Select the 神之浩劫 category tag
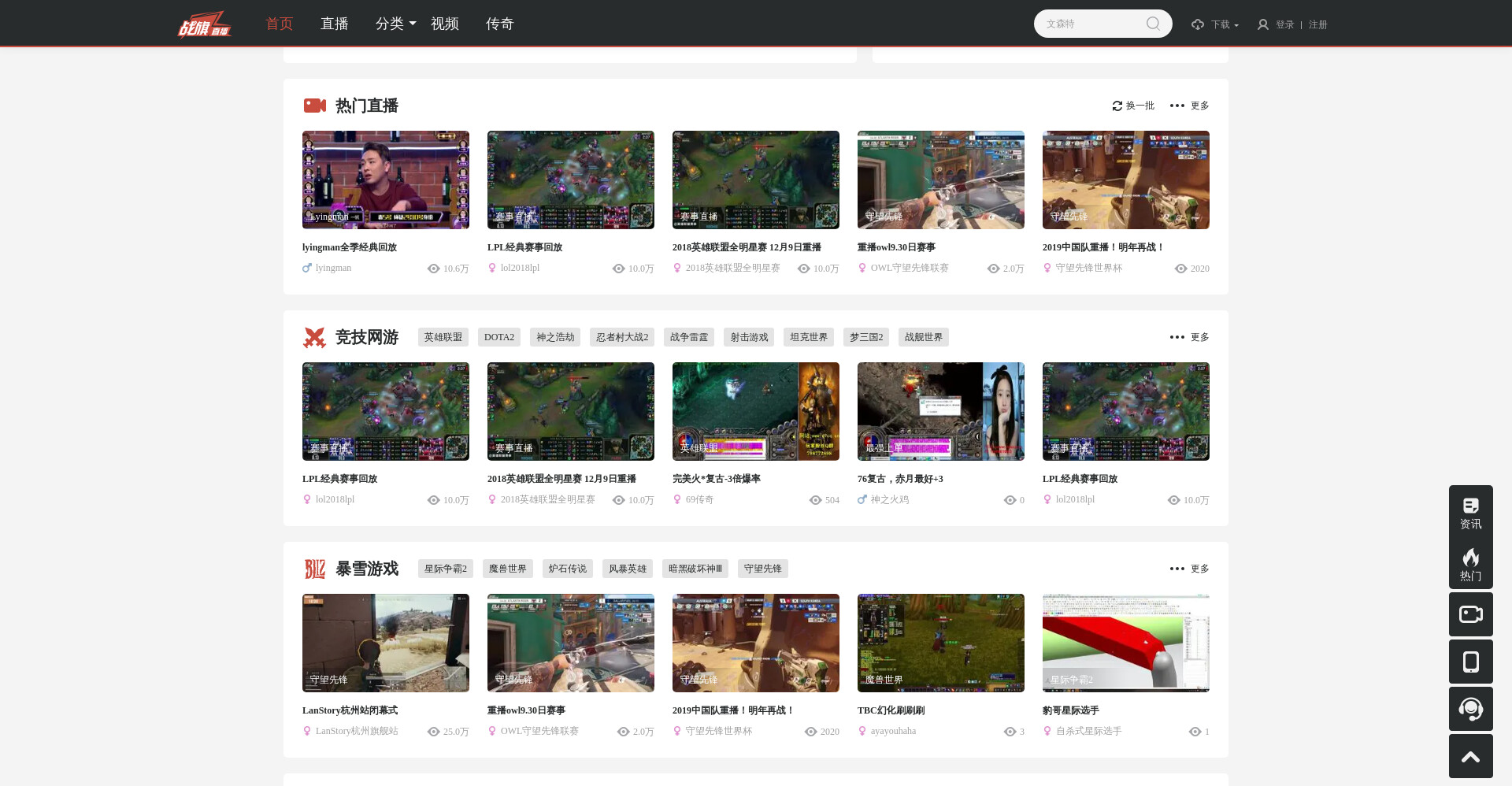 555,337
